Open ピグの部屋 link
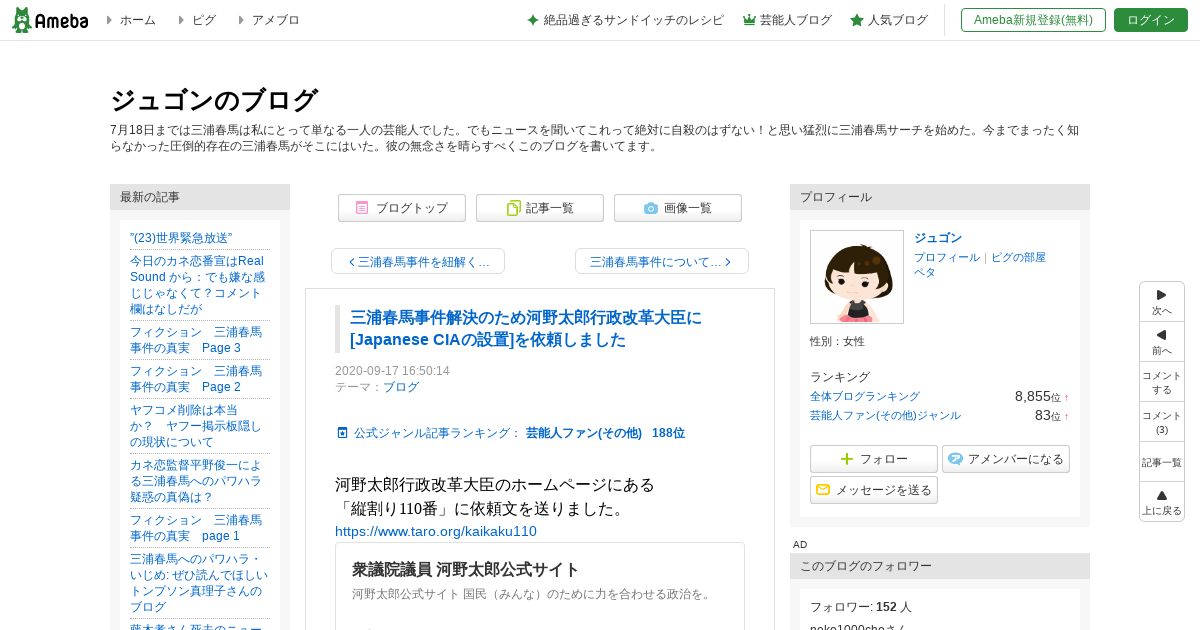The width and height of the screenshot is (1200, 630). pos(1018,257)
